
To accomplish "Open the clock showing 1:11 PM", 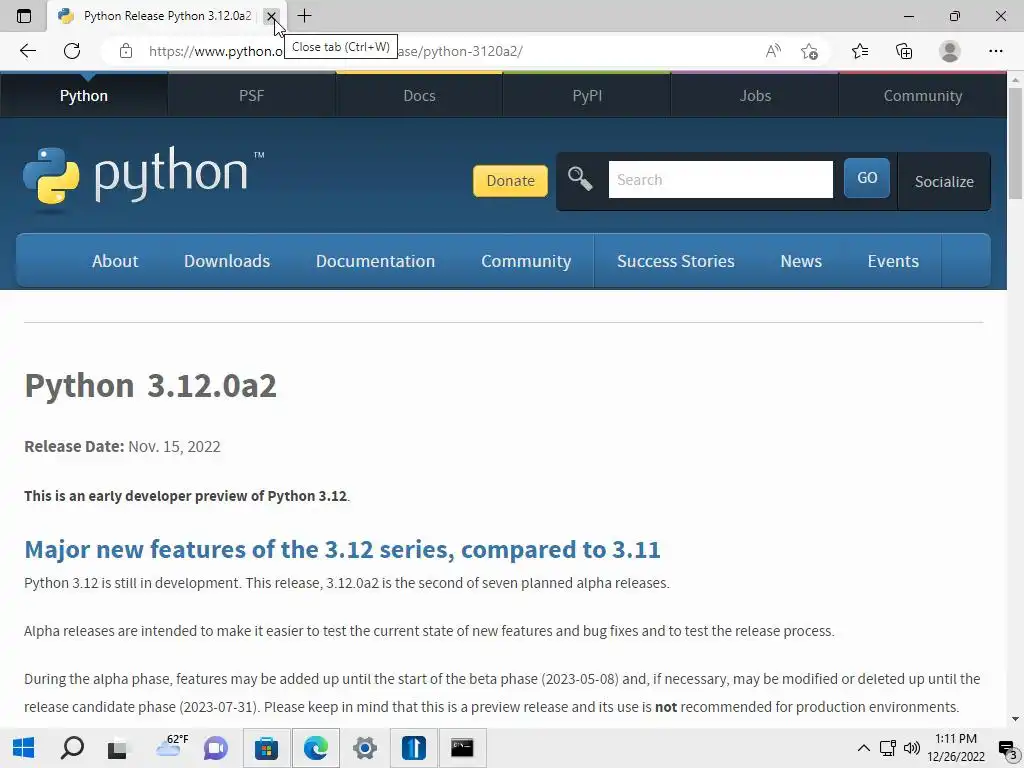I will 955,748.
